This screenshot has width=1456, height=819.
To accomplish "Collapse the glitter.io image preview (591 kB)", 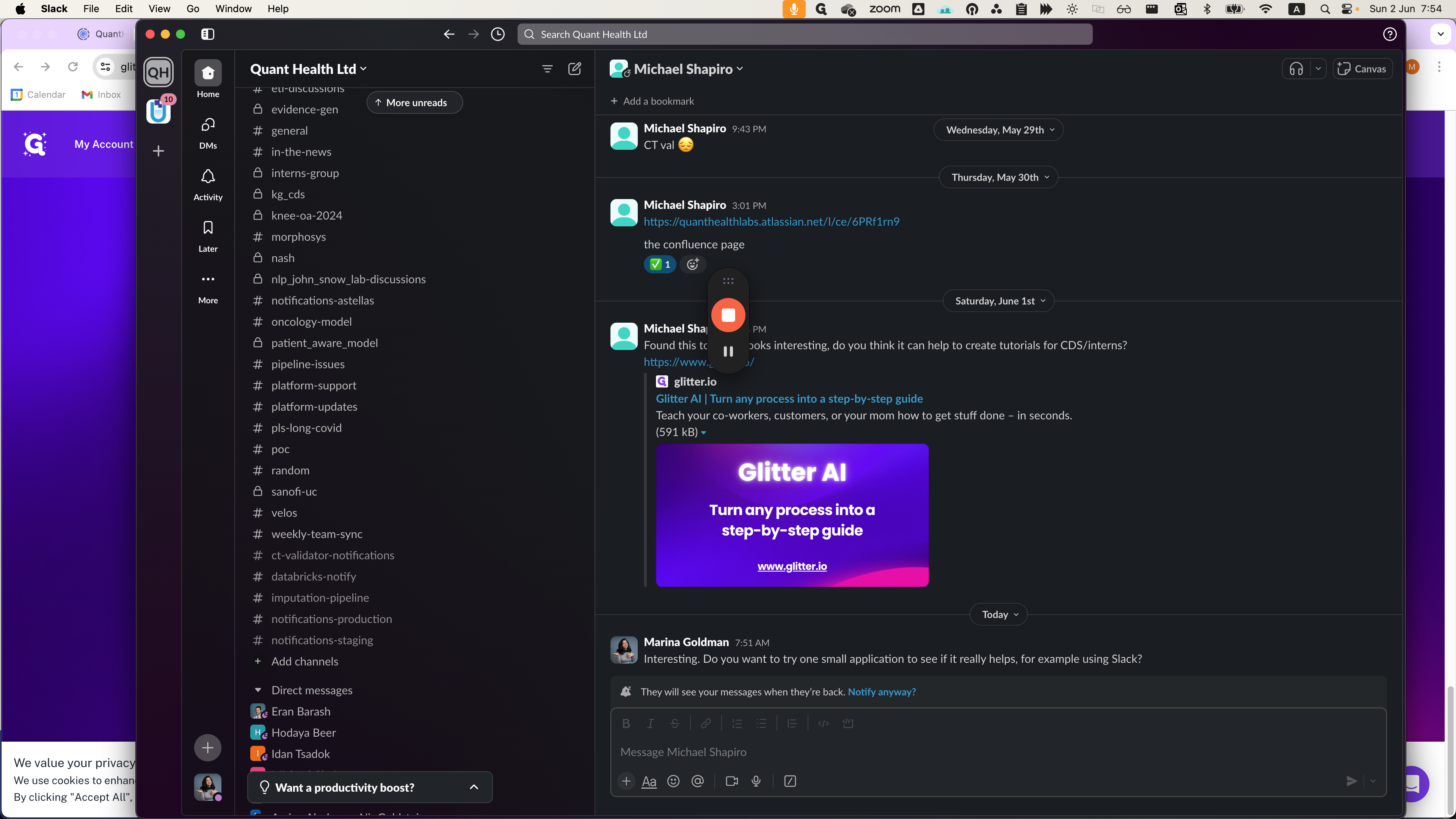I will click(x=703, y=433).
